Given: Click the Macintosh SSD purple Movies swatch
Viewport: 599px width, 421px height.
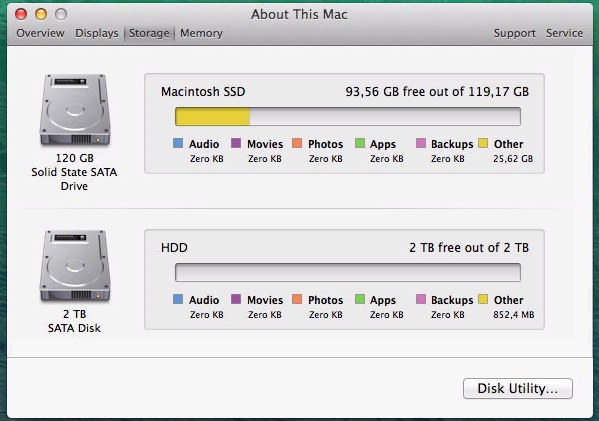Looking at the screenshot, I should (x=236, y=143).
